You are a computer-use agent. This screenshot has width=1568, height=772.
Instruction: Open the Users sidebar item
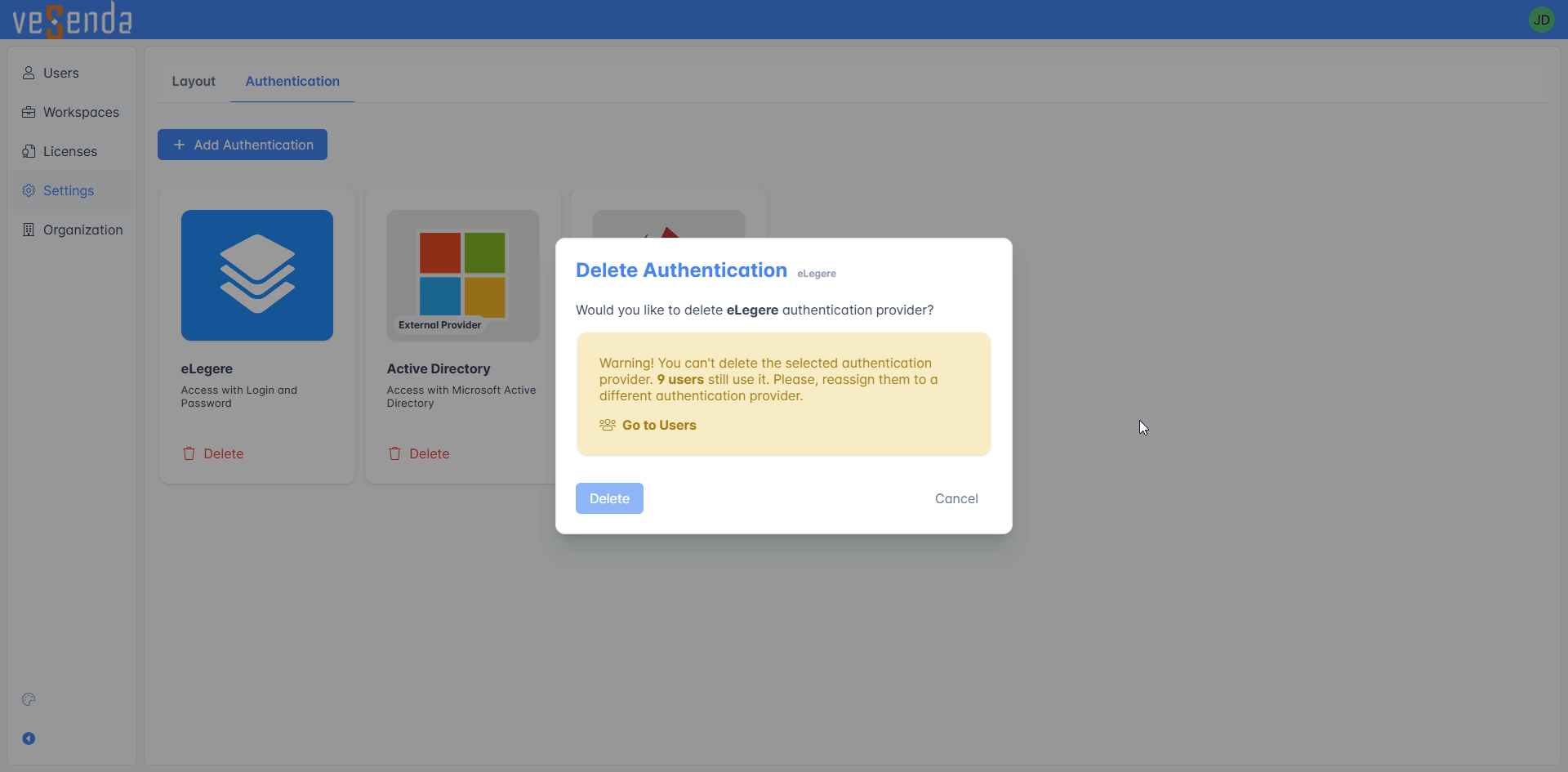72,73
